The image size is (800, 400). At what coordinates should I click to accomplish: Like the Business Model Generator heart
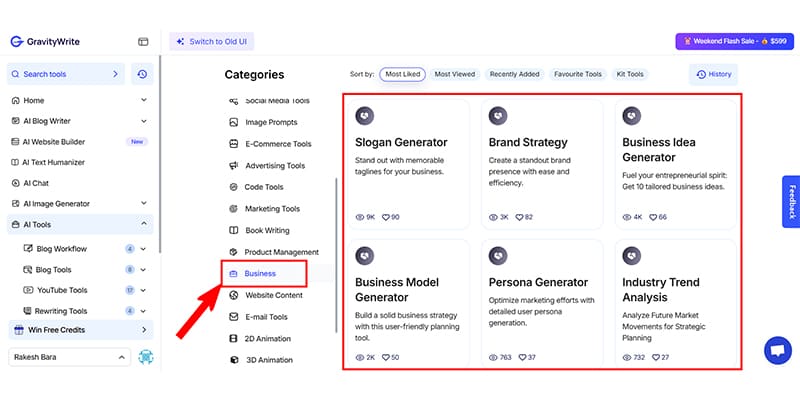click(386, 358)
